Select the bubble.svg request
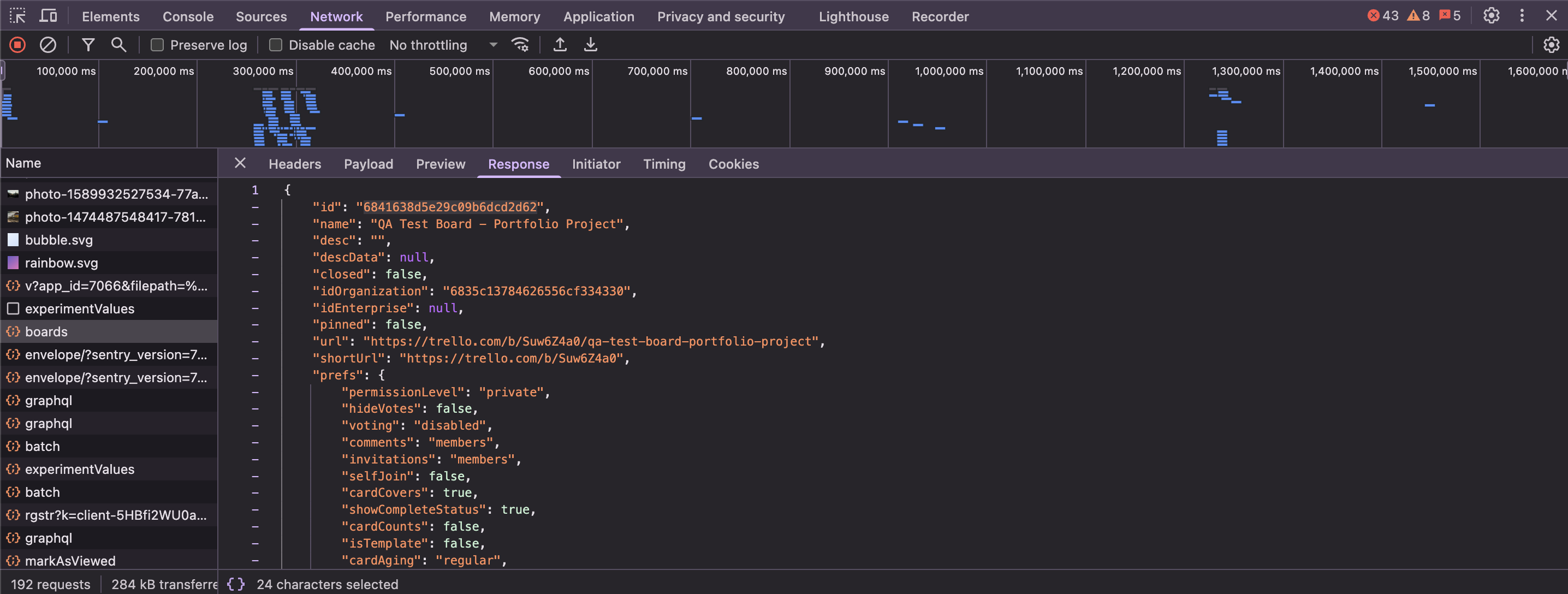Screen dimensions: 1568x594 point(109,240)
